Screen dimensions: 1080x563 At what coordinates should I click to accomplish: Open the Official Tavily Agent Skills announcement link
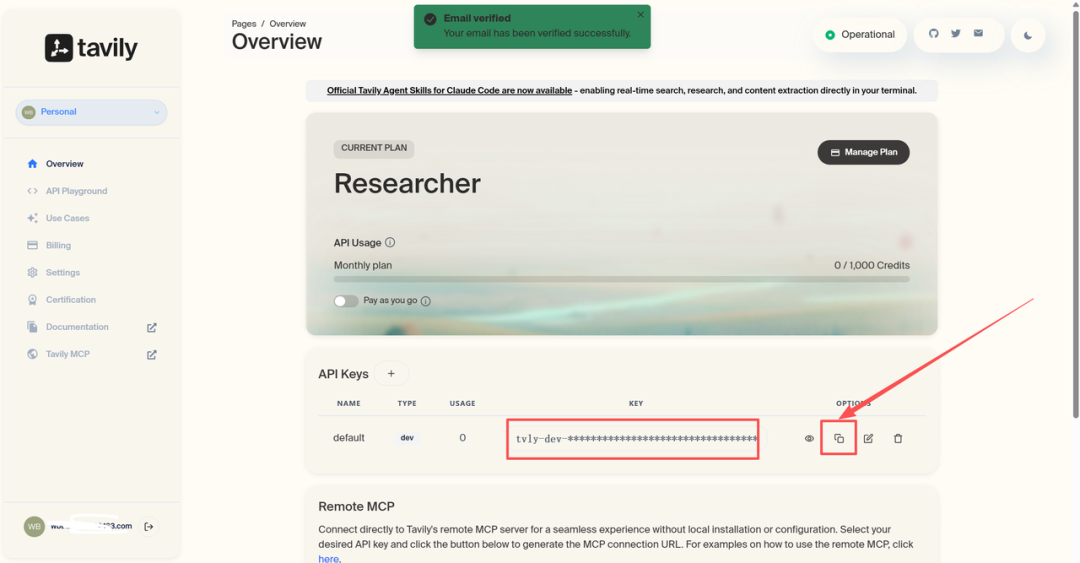(449, 90)
